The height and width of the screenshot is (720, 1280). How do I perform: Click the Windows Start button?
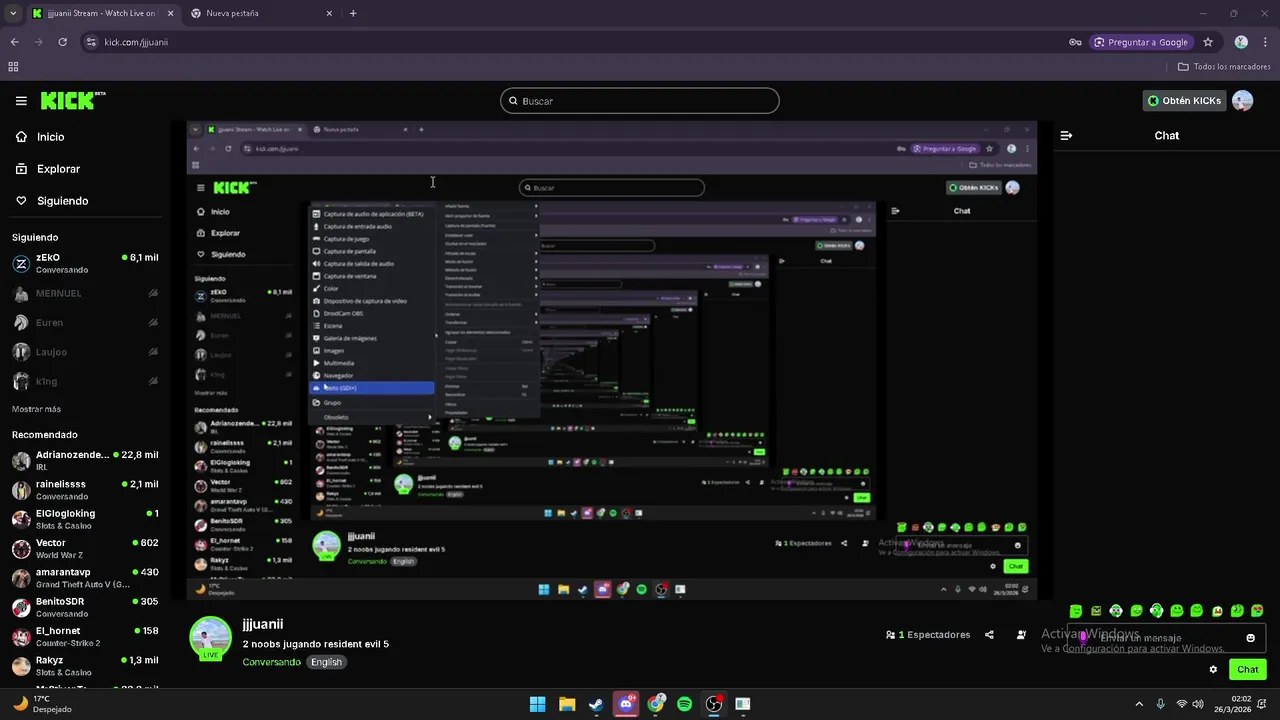pyautogui.click(x=537, y=704)
